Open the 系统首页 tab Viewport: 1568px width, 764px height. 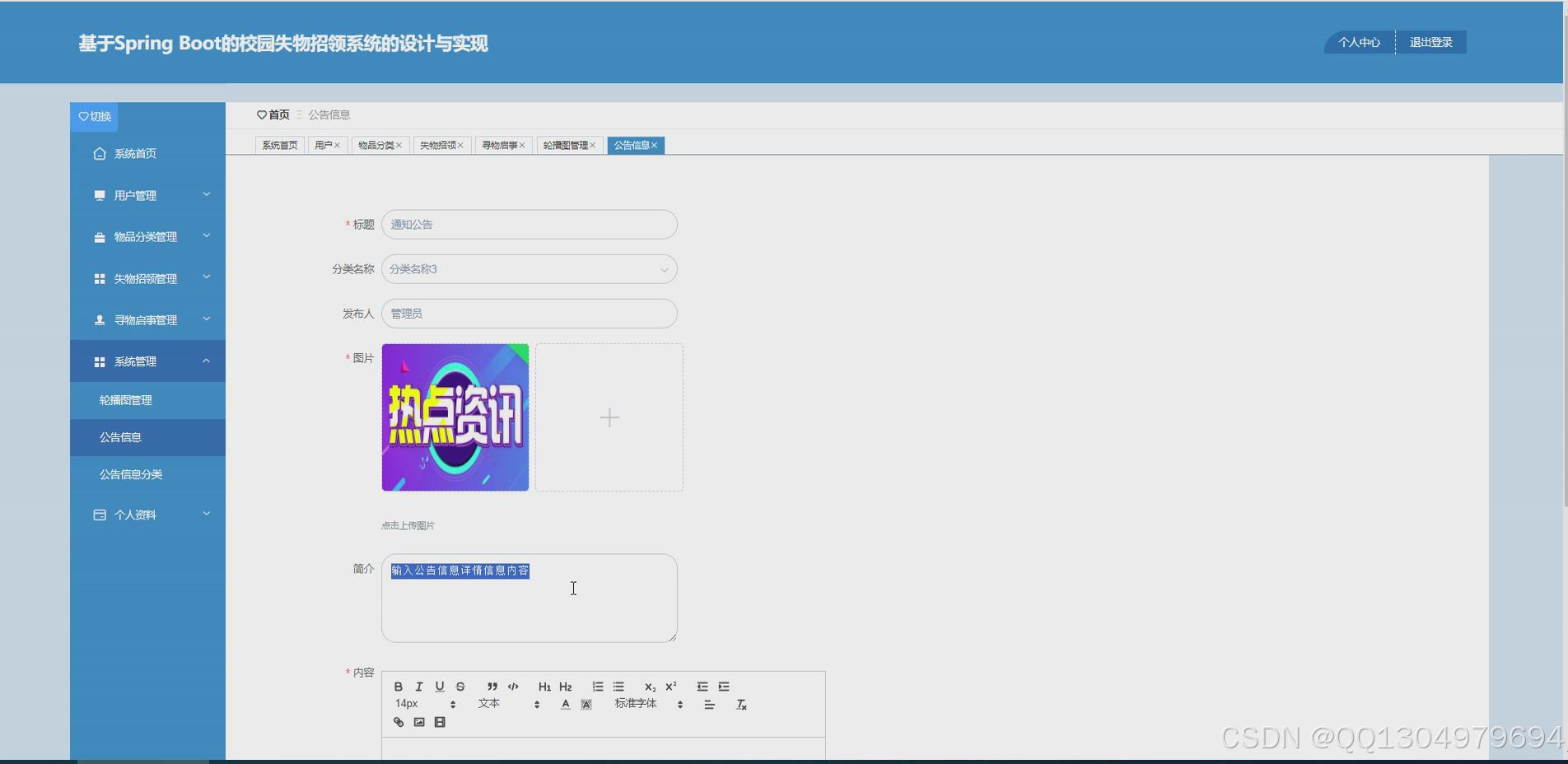point(279,145)
